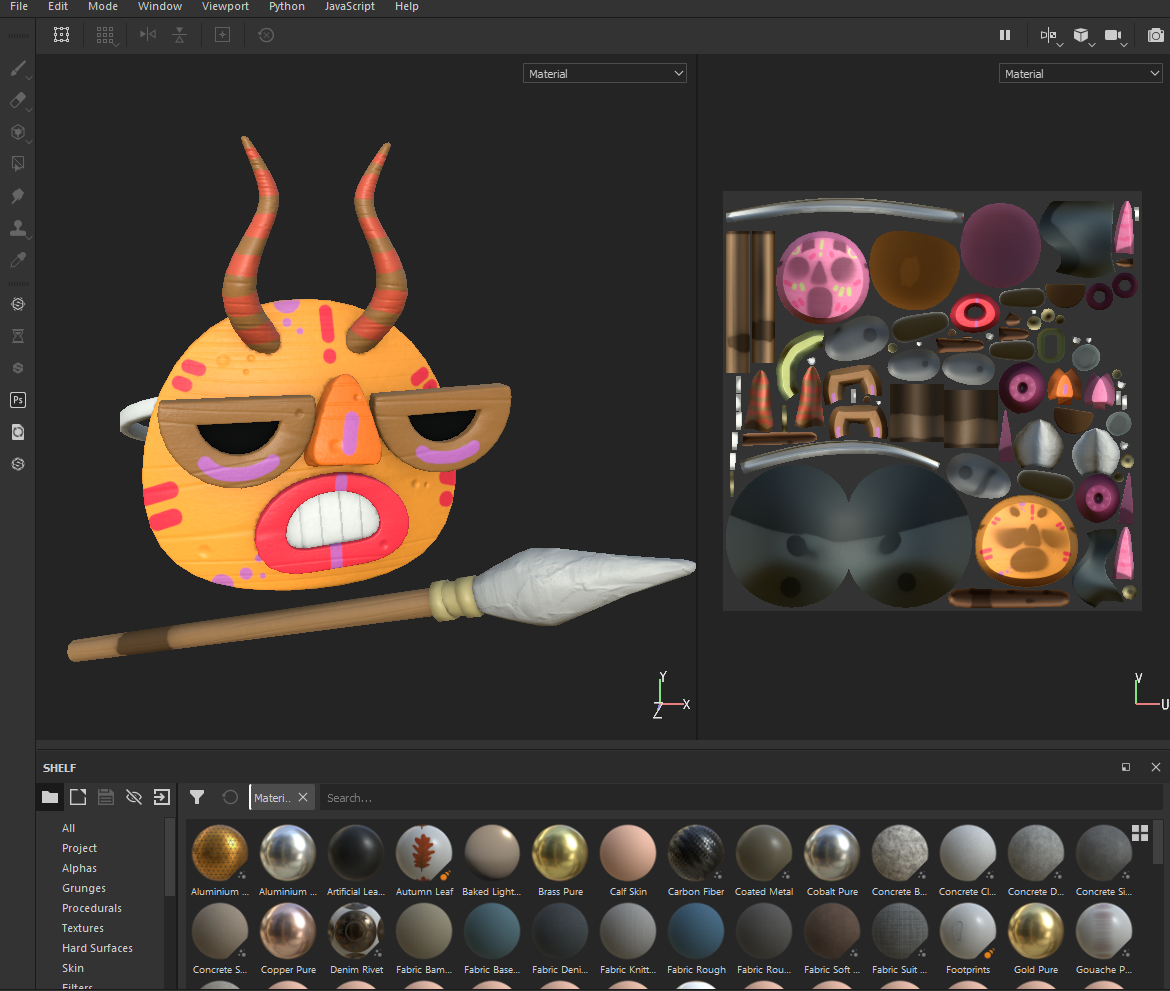
Task: Open the 3D viewport Material dropdown
Action: [604, 74]
